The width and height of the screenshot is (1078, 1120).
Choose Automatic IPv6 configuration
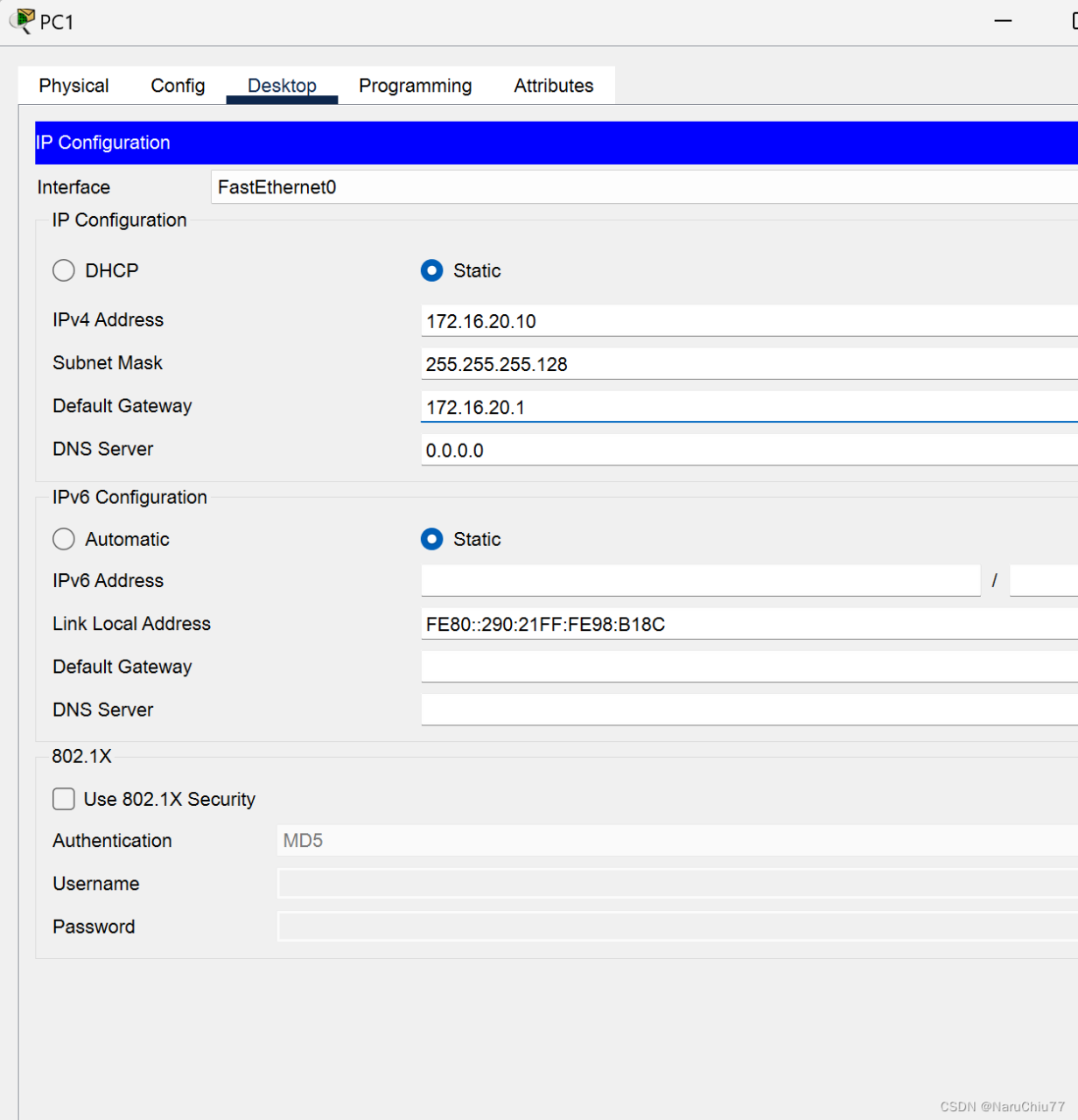64,539
